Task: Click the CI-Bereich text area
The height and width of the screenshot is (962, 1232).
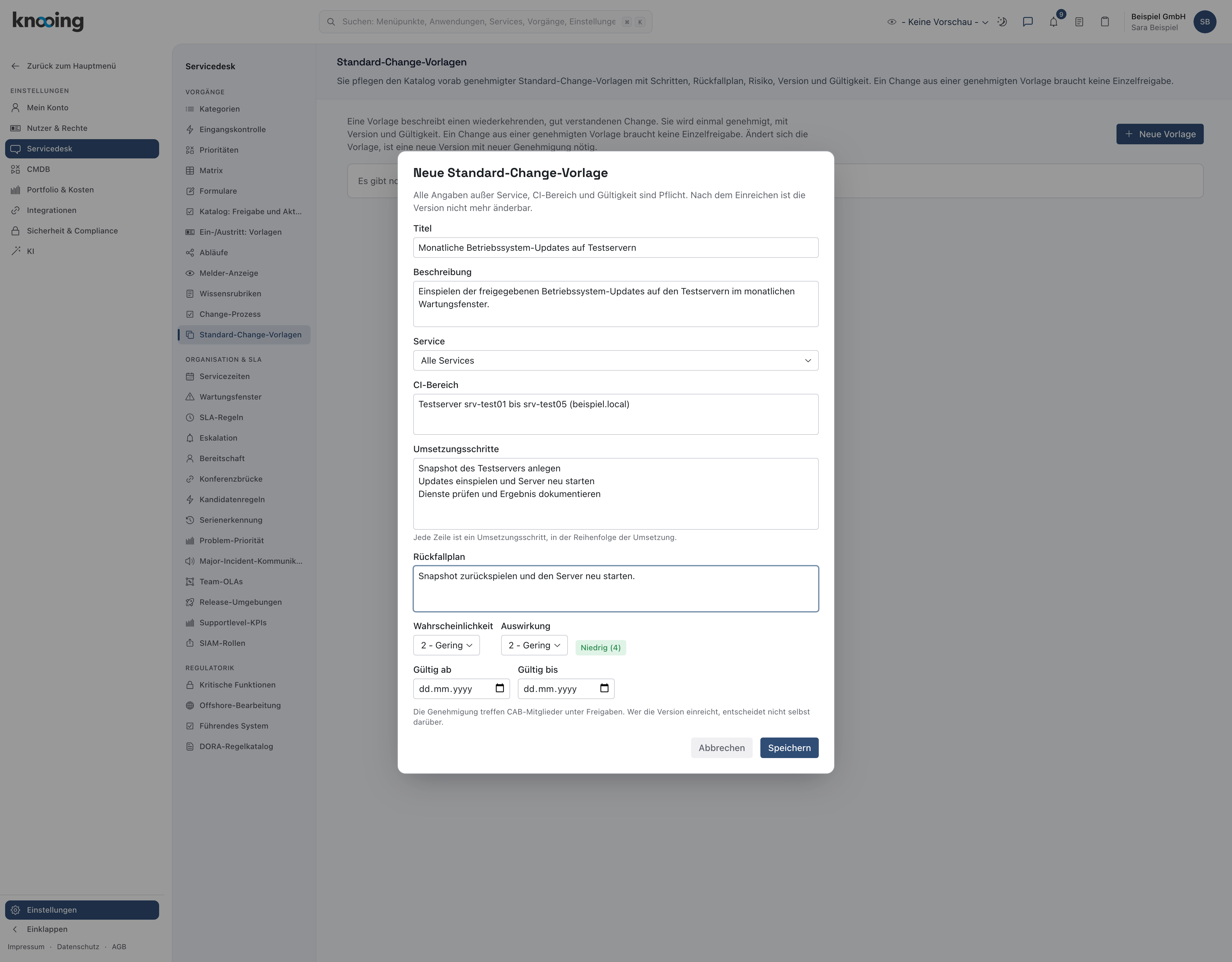Action: pyautogui.click(x=615, y=414)
